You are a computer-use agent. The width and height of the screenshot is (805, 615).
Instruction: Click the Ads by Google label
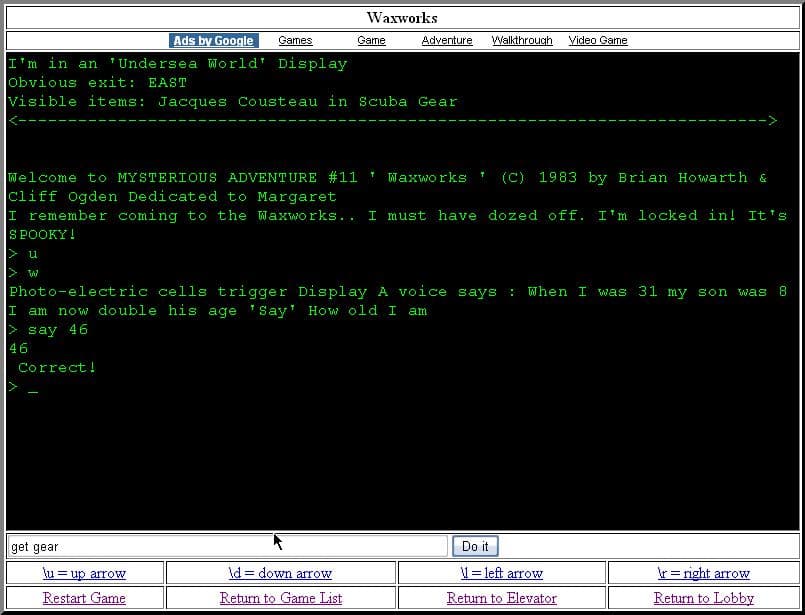pyautogui.click(x=214, y=41)
